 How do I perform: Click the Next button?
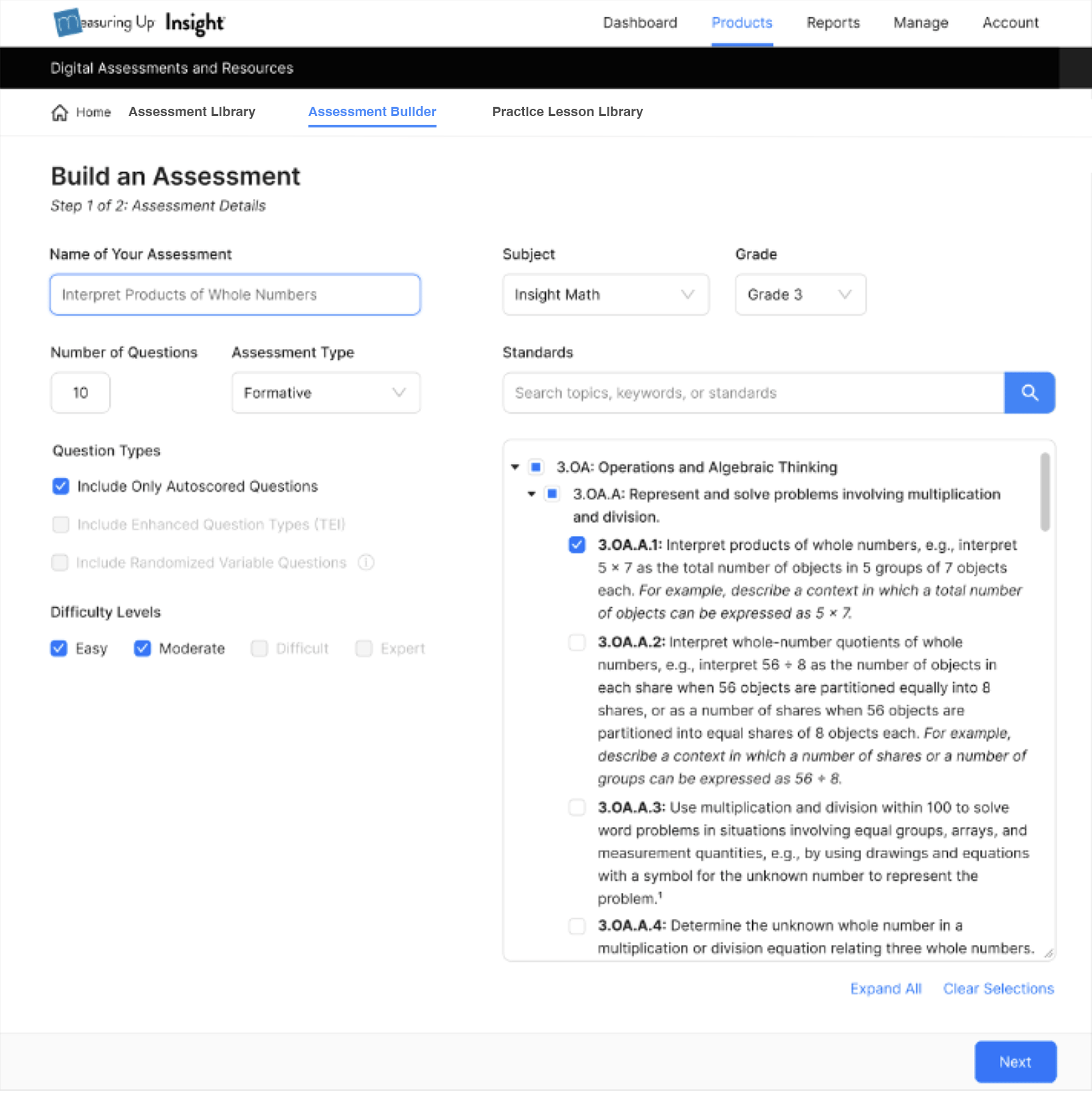pos(1015,1062)
